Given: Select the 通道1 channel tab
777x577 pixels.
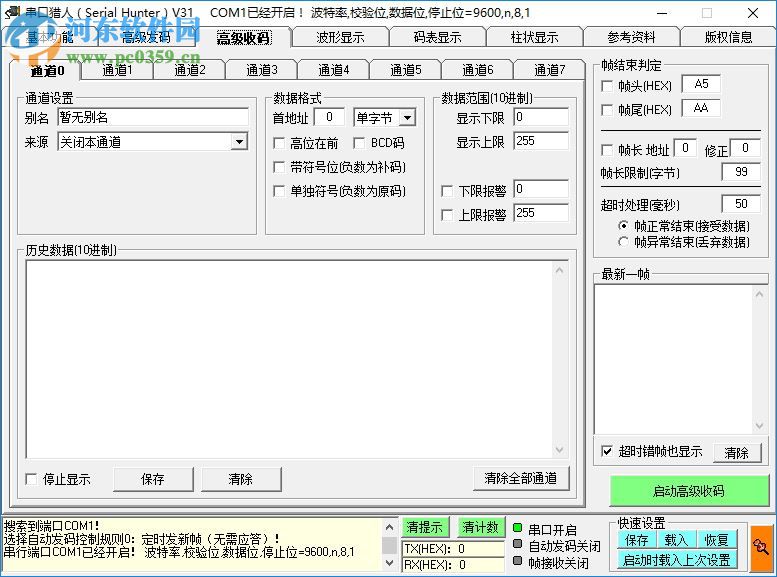Looking at the screenshot, I should [x=117, y=70].
